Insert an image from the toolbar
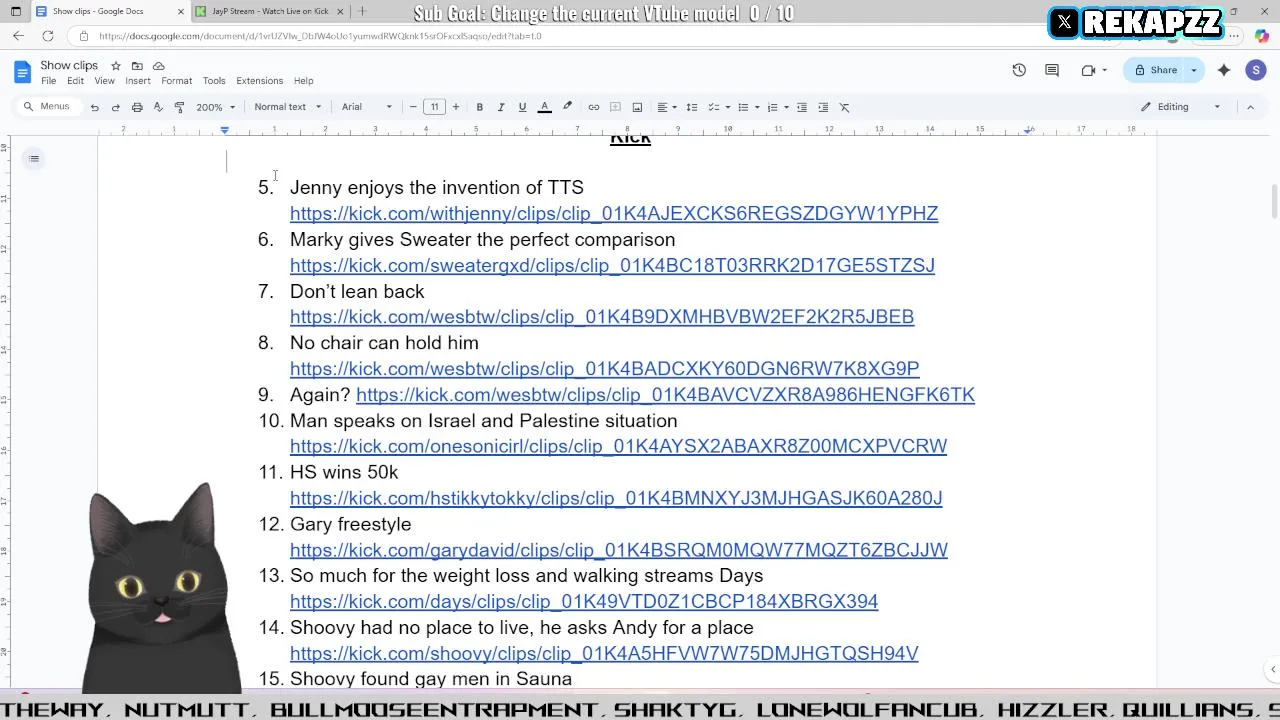Viewport: 1280px width, 720px height. pos(637,107)
